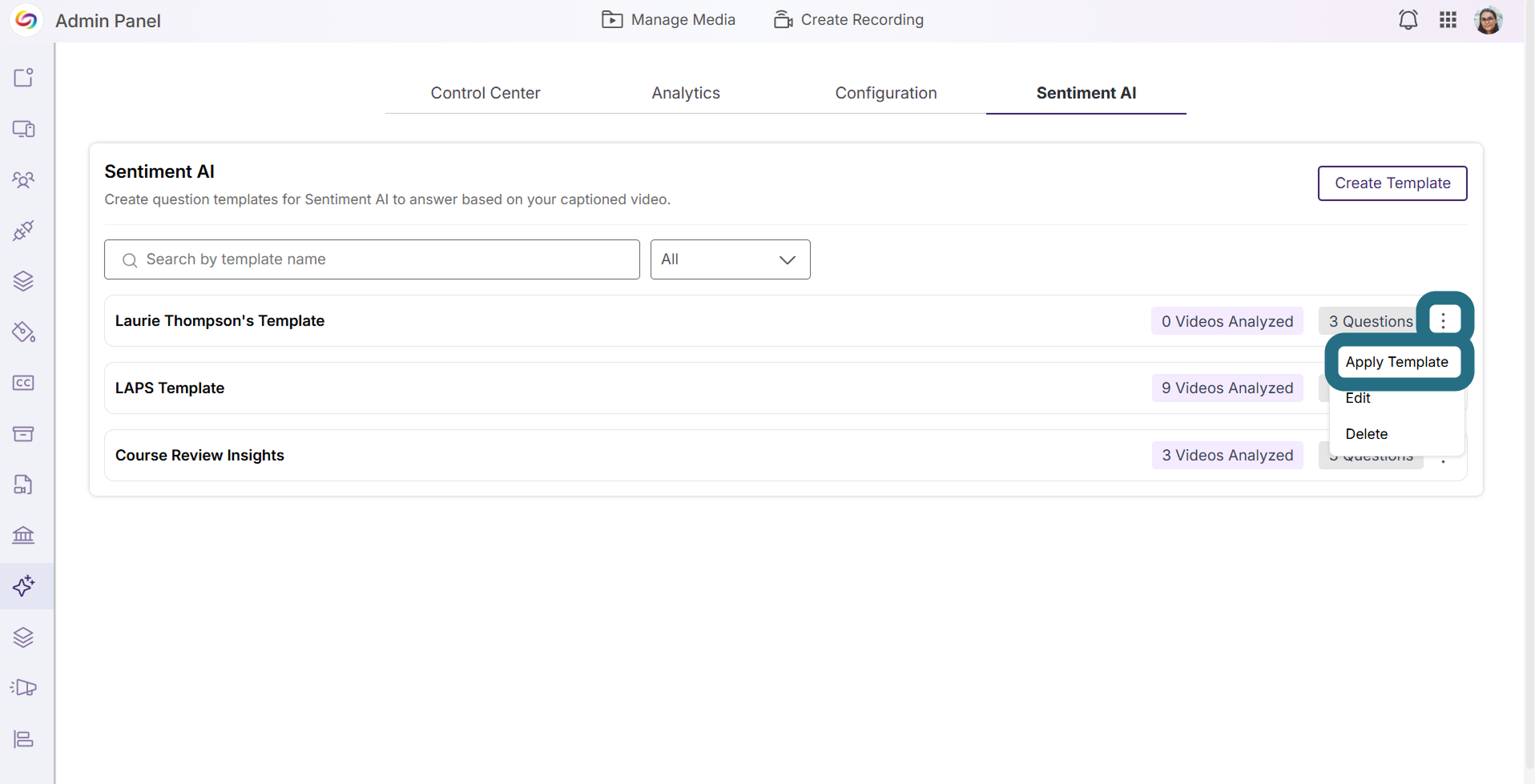Image resolution: width=1535 pixels, height=784 pixels.
Task: Open the CC captions icon in the sidebar
Action: [x=23, y=383]
